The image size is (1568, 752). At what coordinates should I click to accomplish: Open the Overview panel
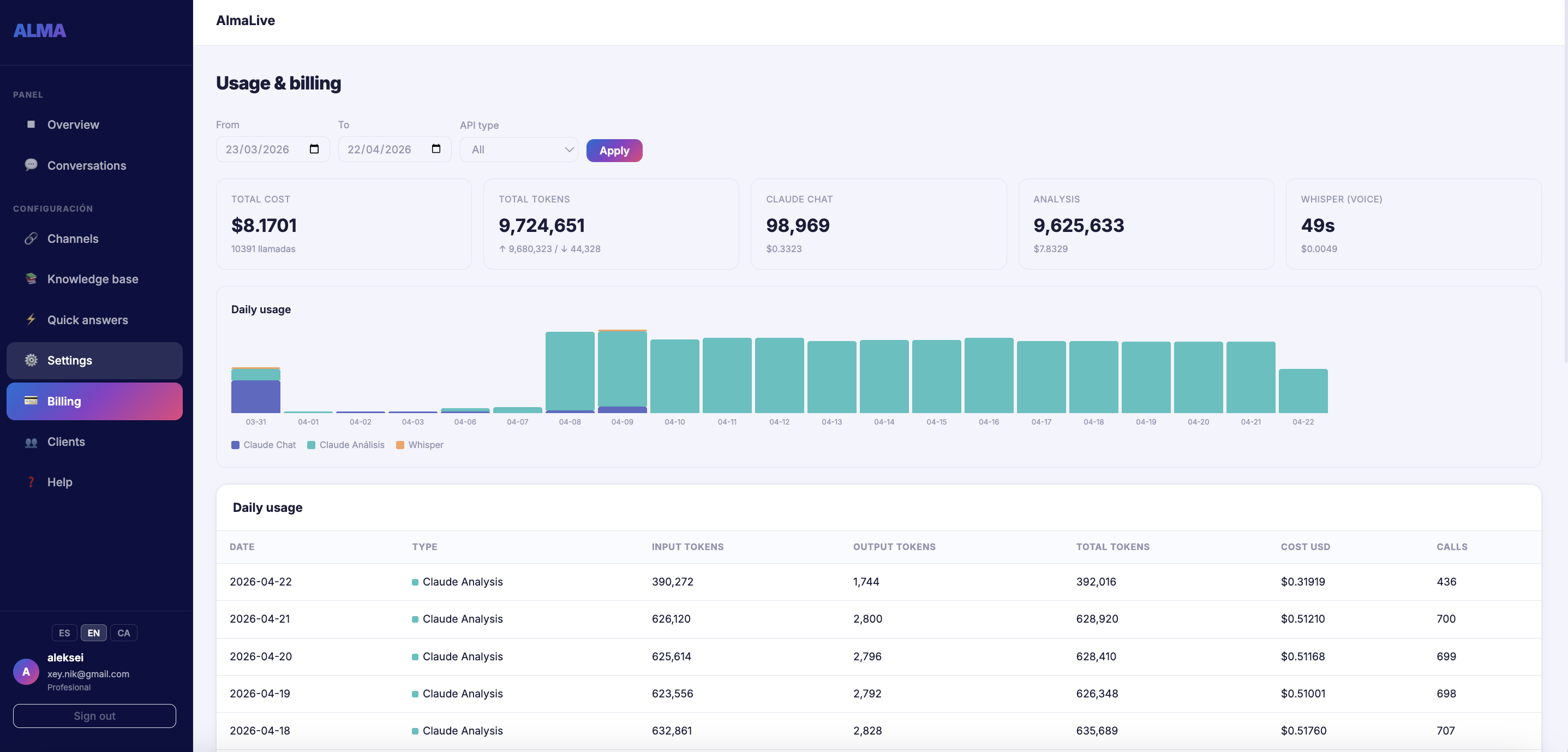pos(73,124)
